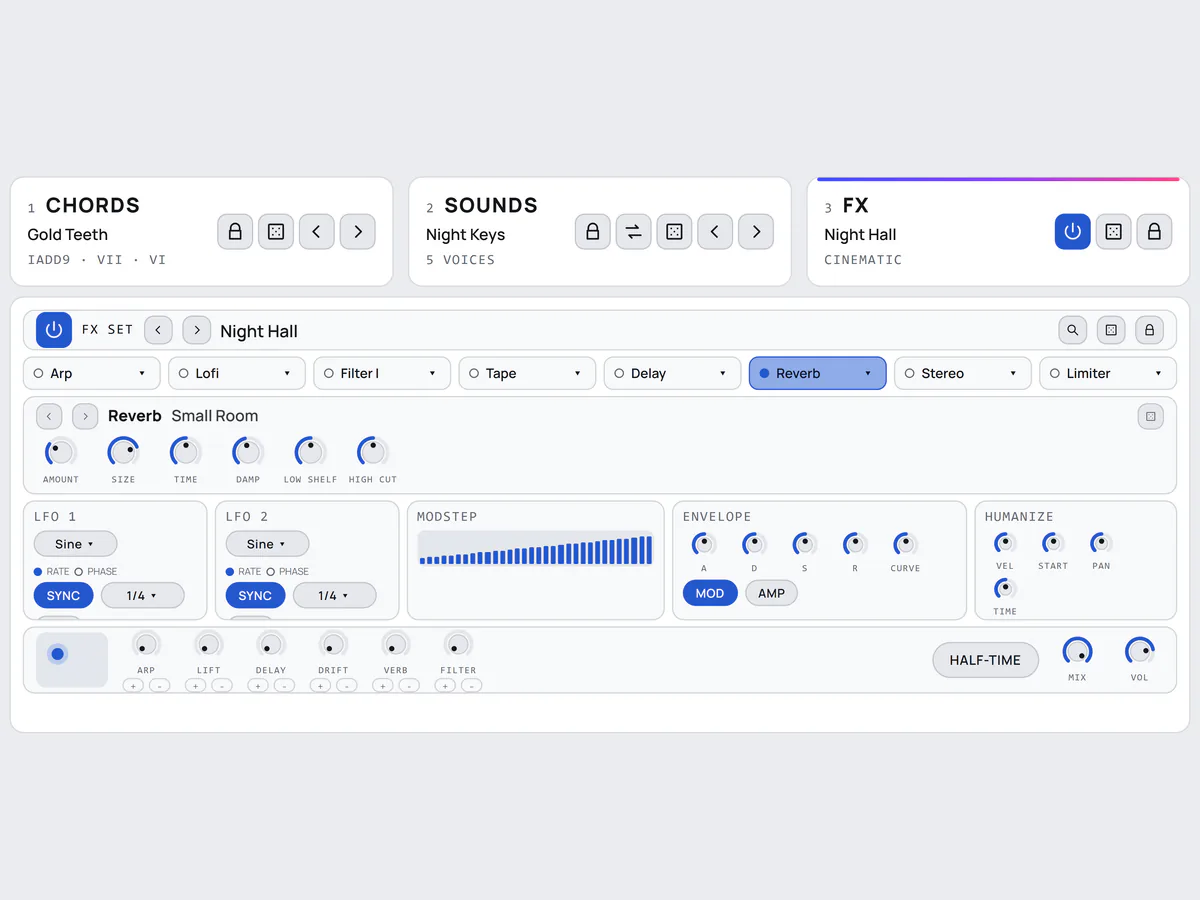Click the minus button under LIFT knob
Screen dimensions: 1200x900
(222, 686)
